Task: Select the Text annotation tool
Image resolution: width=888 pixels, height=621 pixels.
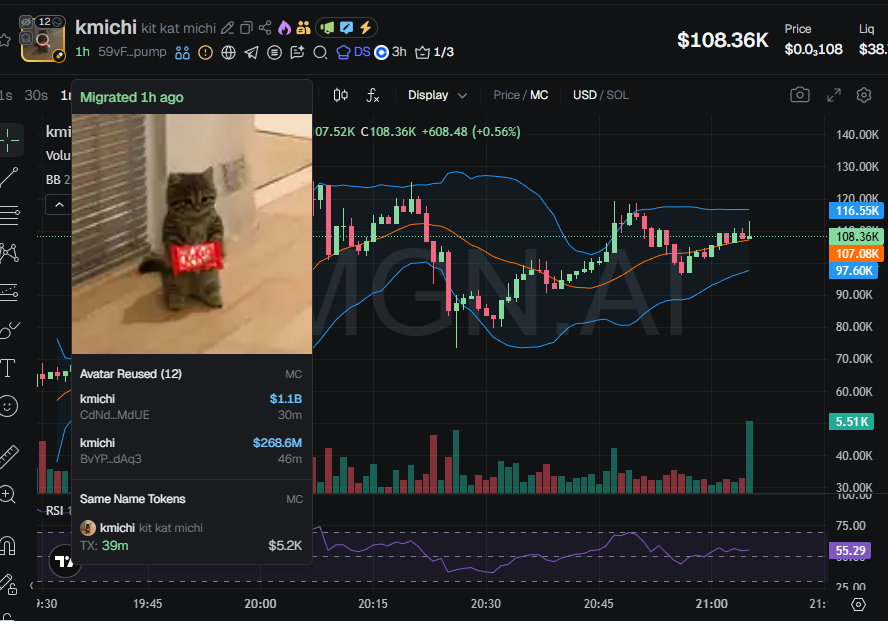Action: 9,368
